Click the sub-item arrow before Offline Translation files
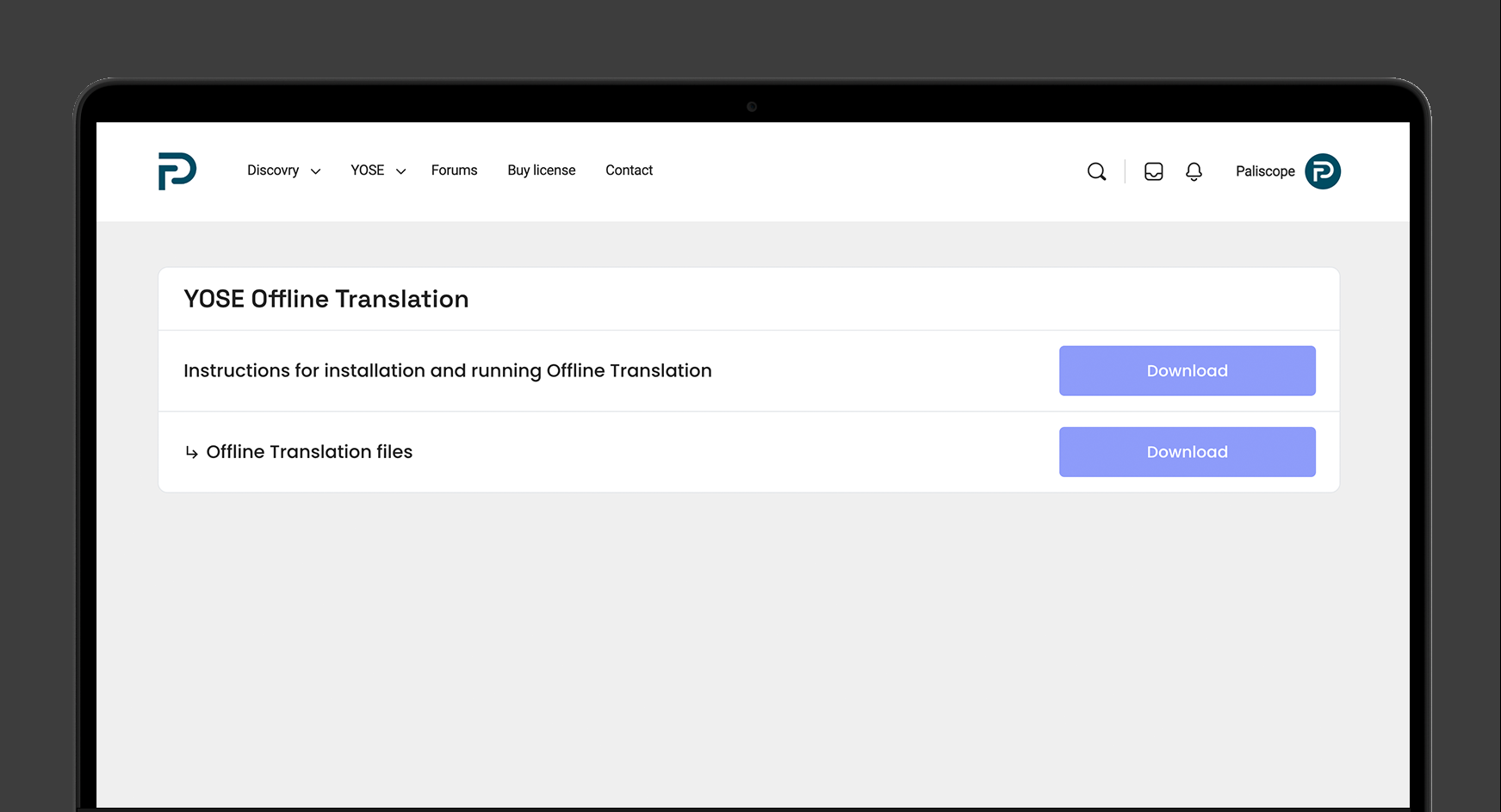 (x=191, y=452)
